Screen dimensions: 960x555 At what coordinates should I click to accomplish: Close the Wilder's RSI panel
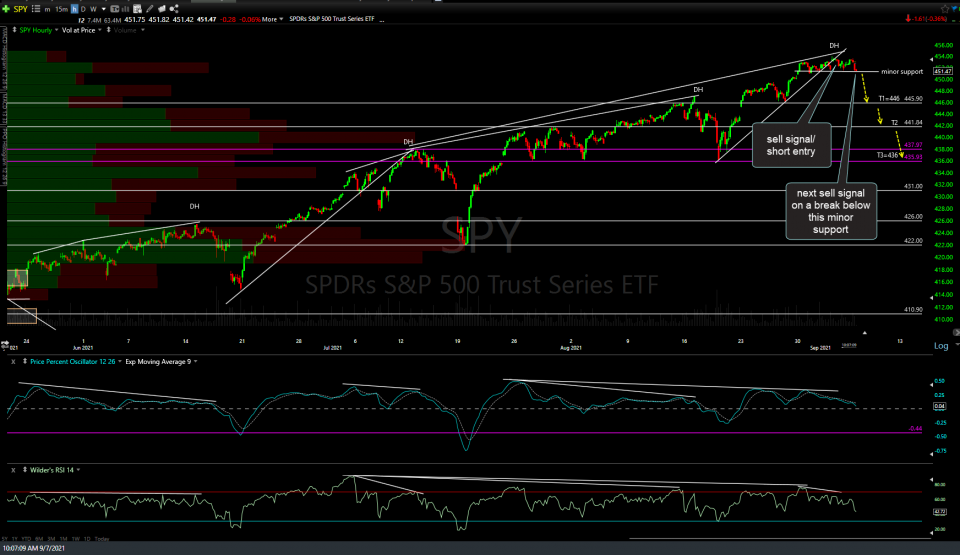(x=13, y=470)
